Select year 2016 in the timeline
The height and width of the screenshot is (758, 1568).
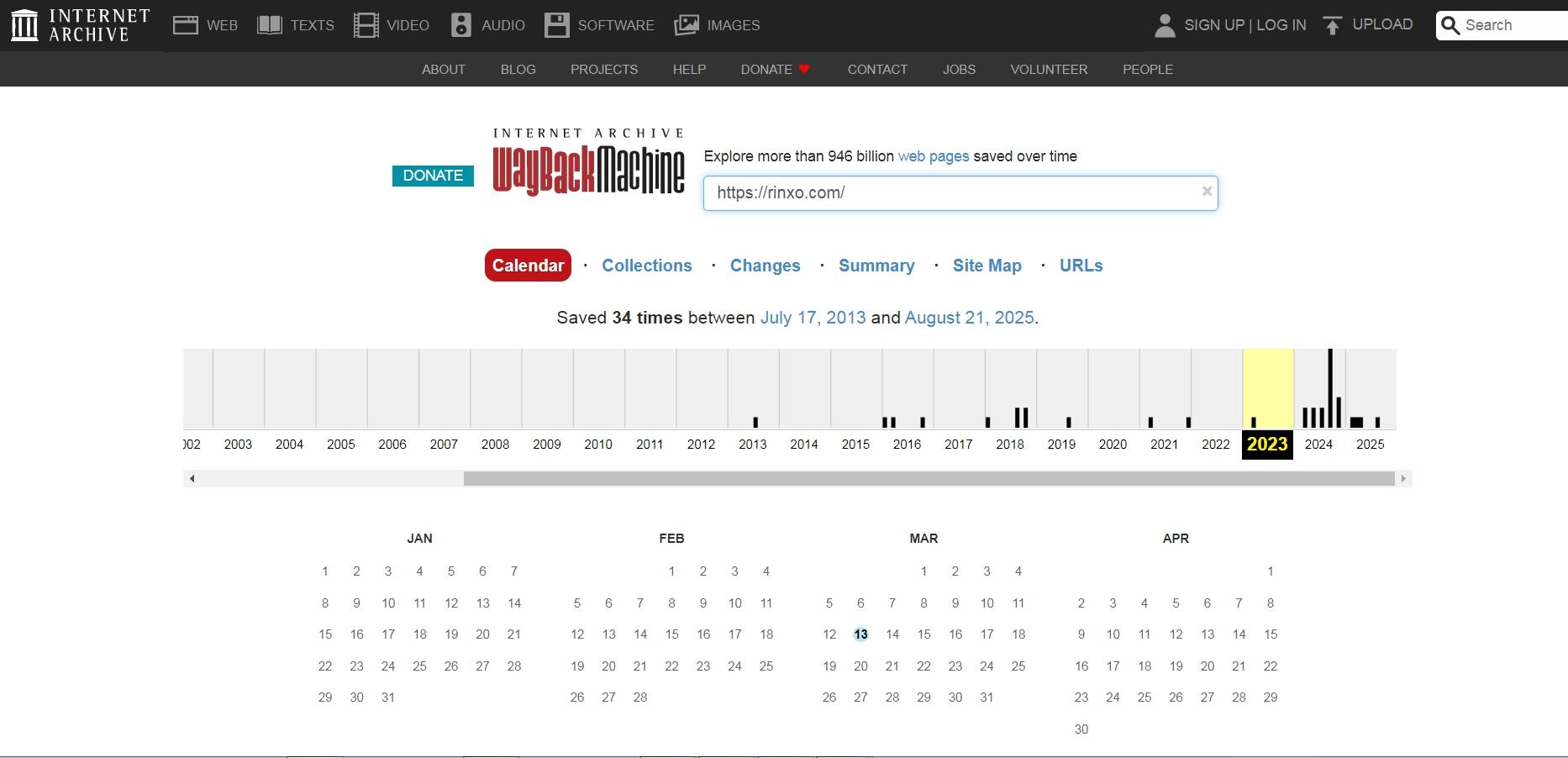click(x=908, y=444)
